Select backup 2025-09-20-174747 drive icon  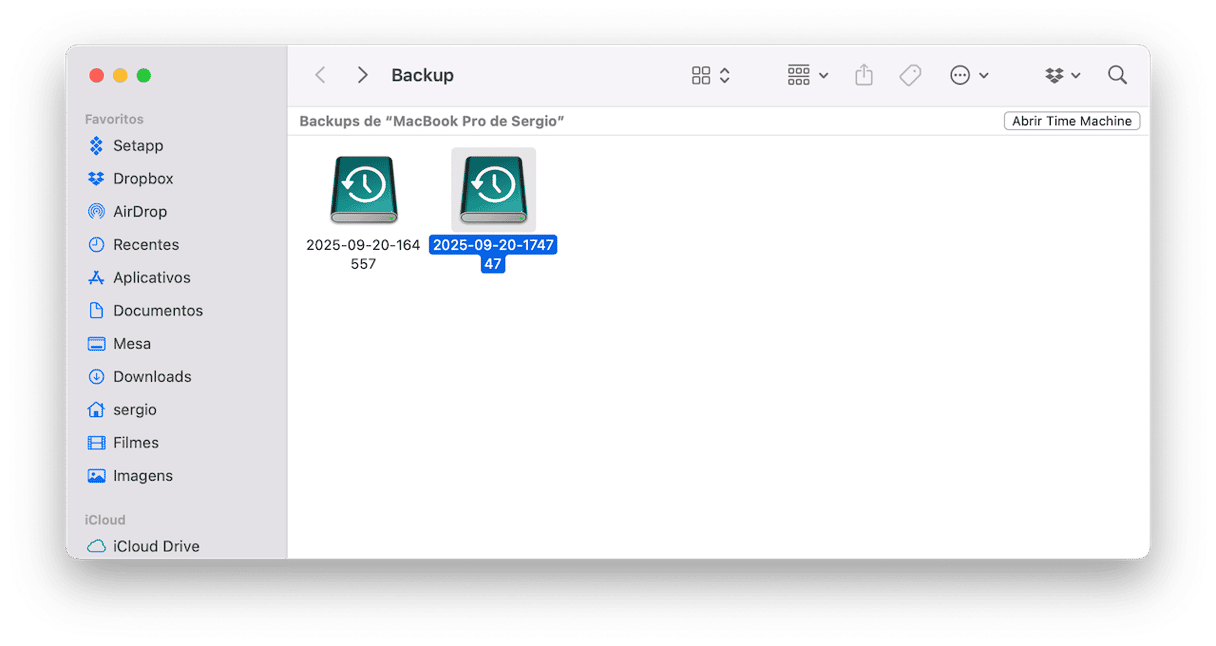coord(493,190)
